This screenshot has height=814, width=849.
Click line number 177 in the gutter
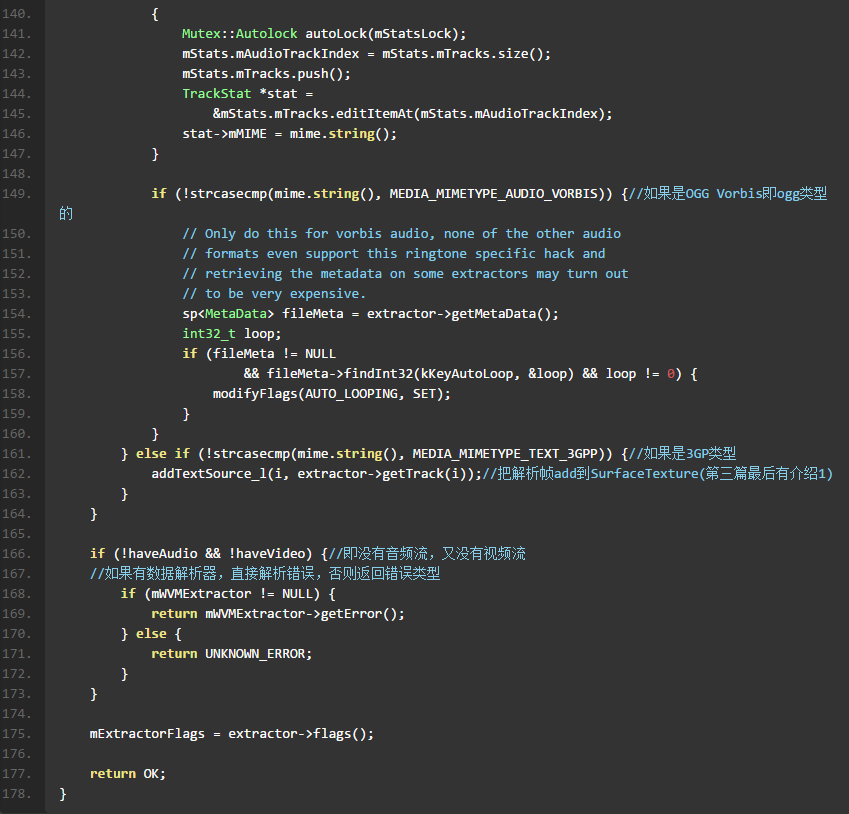[x=22, y=774]
